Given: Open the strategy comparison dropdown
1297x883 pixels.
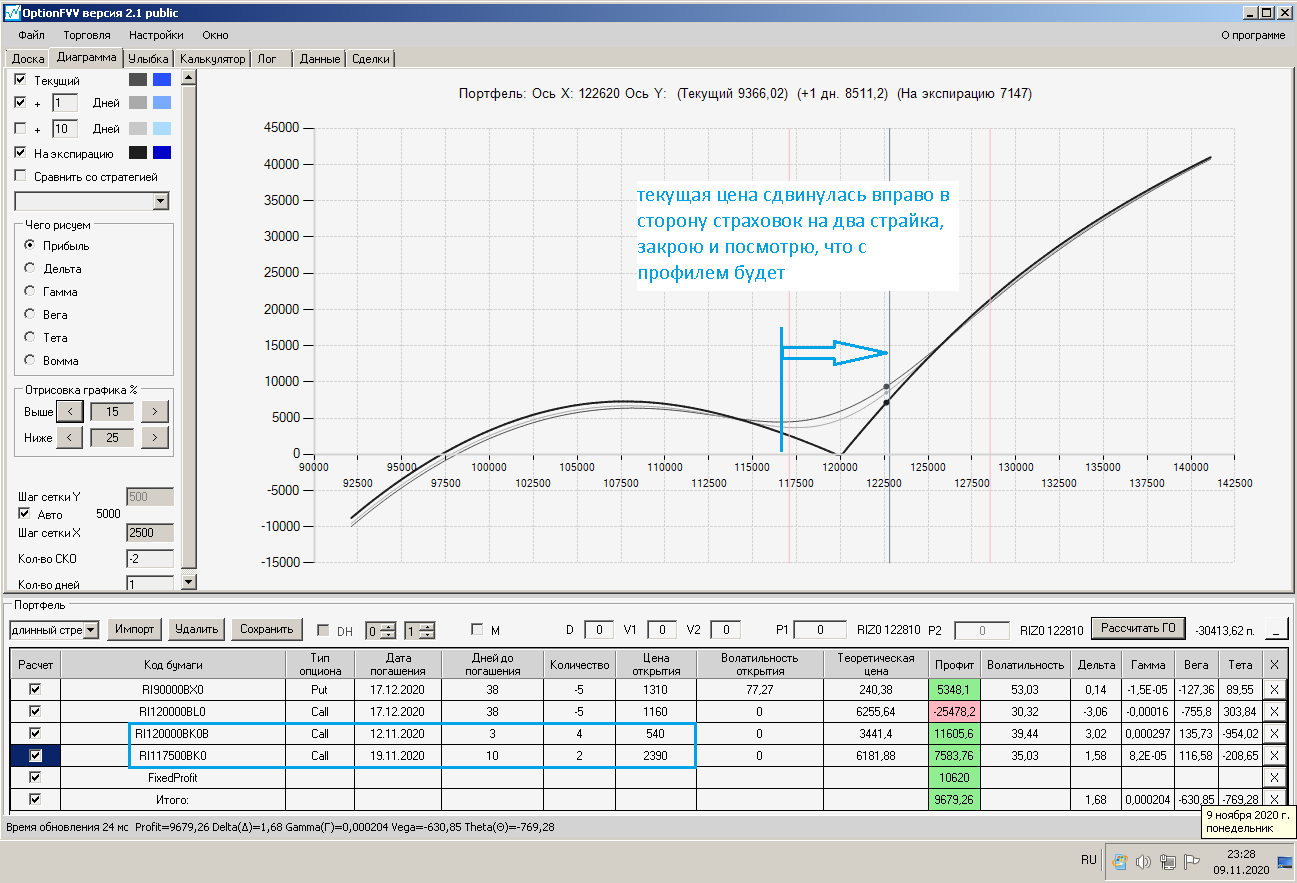Looking at the screenshot, I should pyautogui.click(x=161, y=201).
